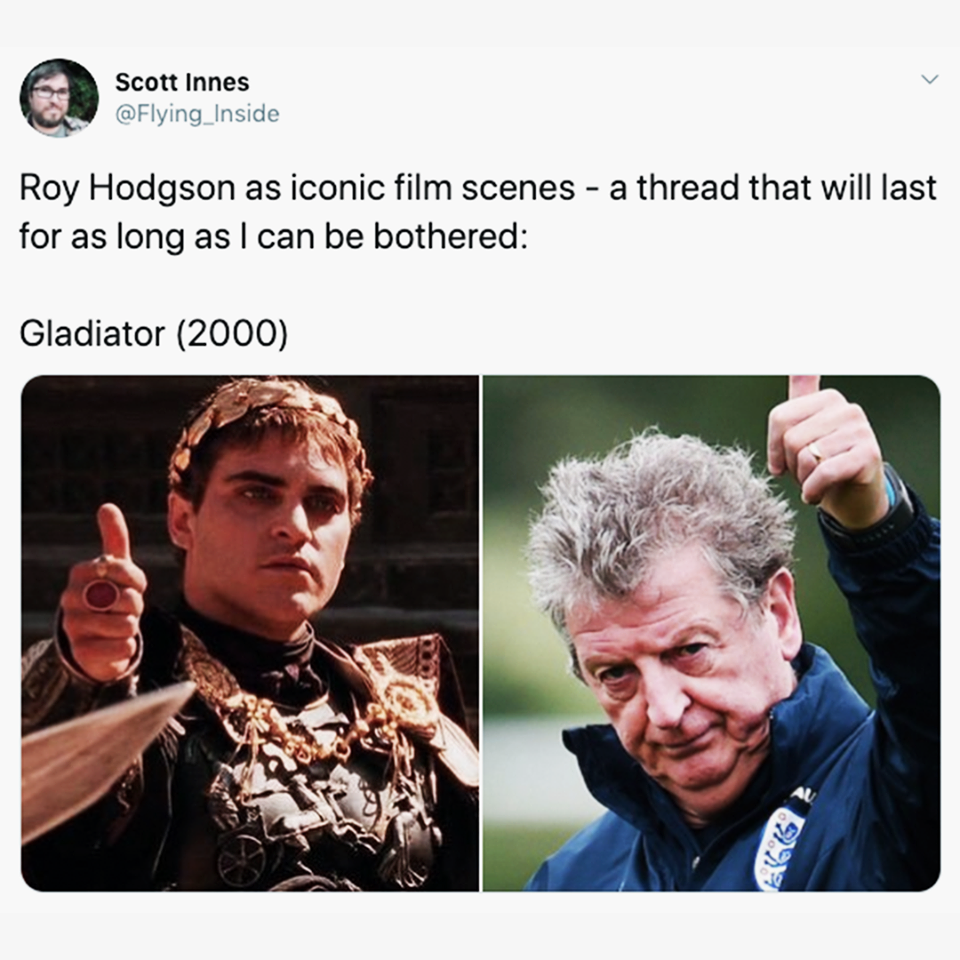
Task: Visit the Scott Innes display name link
Action: click(x=182, y=82)
